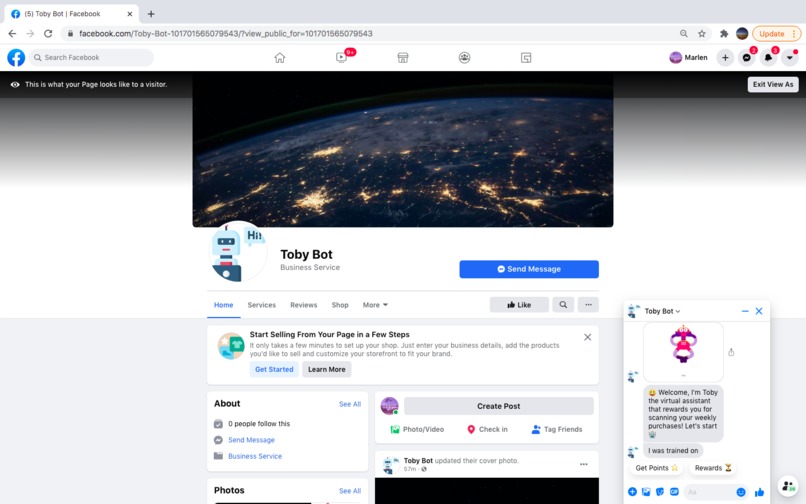Viewport: 806px width, 504px height.
Task: Open the Reviews tab
Action: tap(304, 305)
